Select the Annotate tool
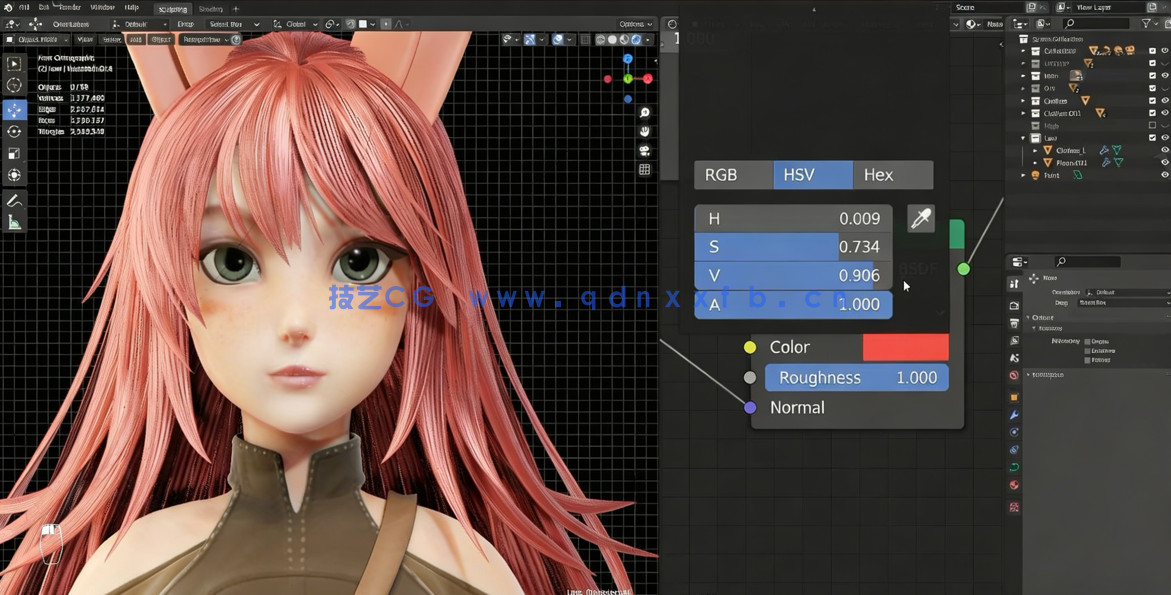This screenshot has height=595, width=1171. pos(14,200)
